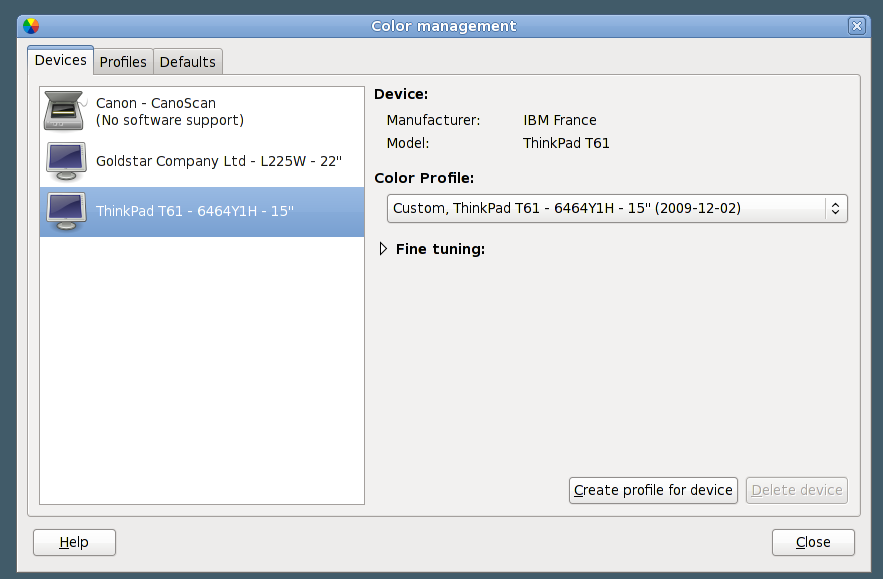The image size is (883, 579).
Task: Switch to the Devices tab
Action: click(61, 60)
